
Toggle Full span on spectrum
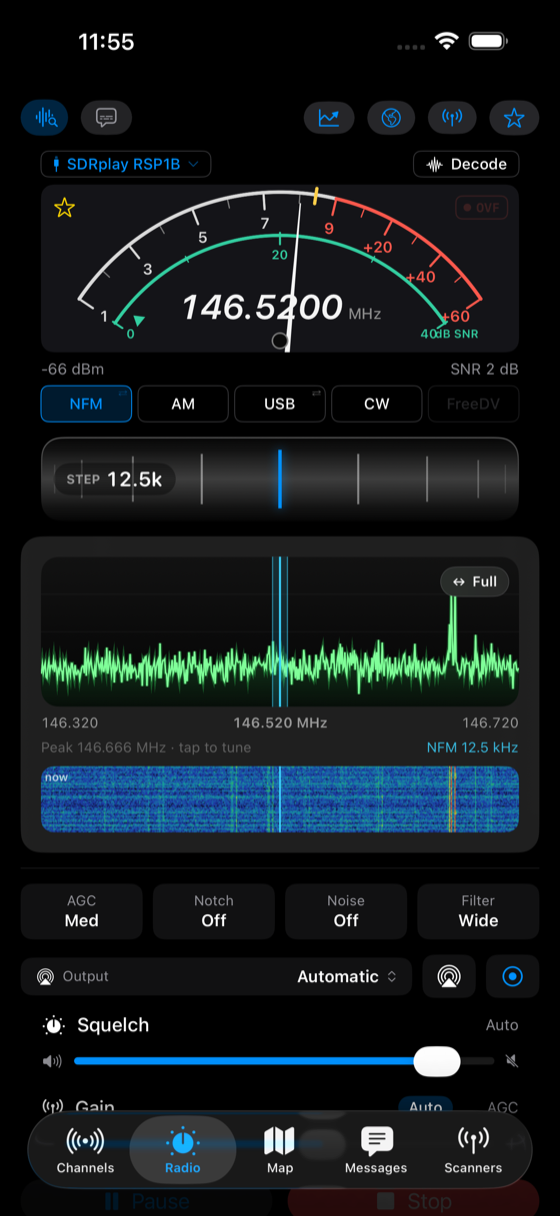(x=475, y=582)
